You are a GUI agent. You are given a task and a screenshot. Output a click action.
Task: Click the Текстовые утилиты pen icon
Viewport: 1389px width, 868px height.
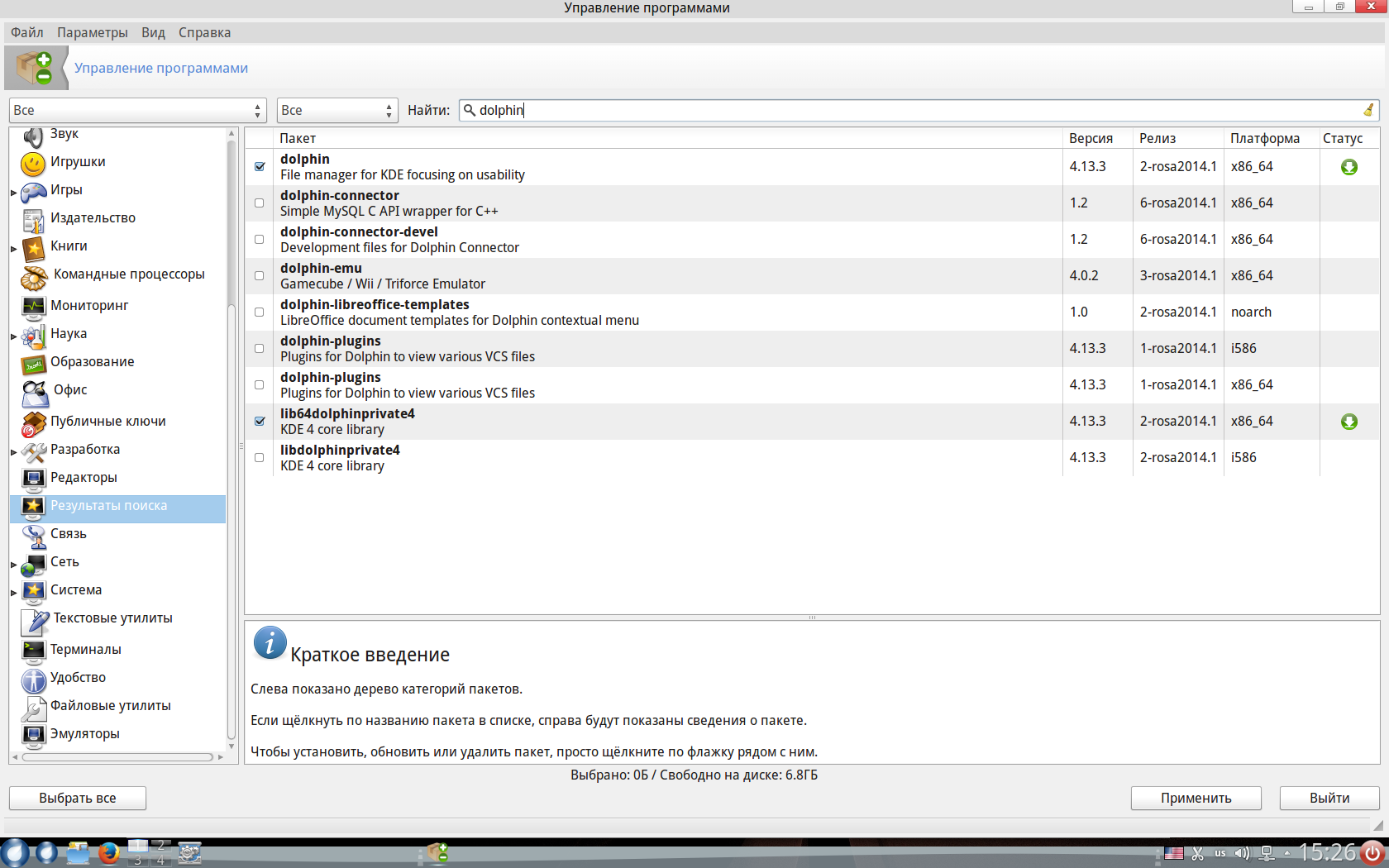[x=35, y=621]
